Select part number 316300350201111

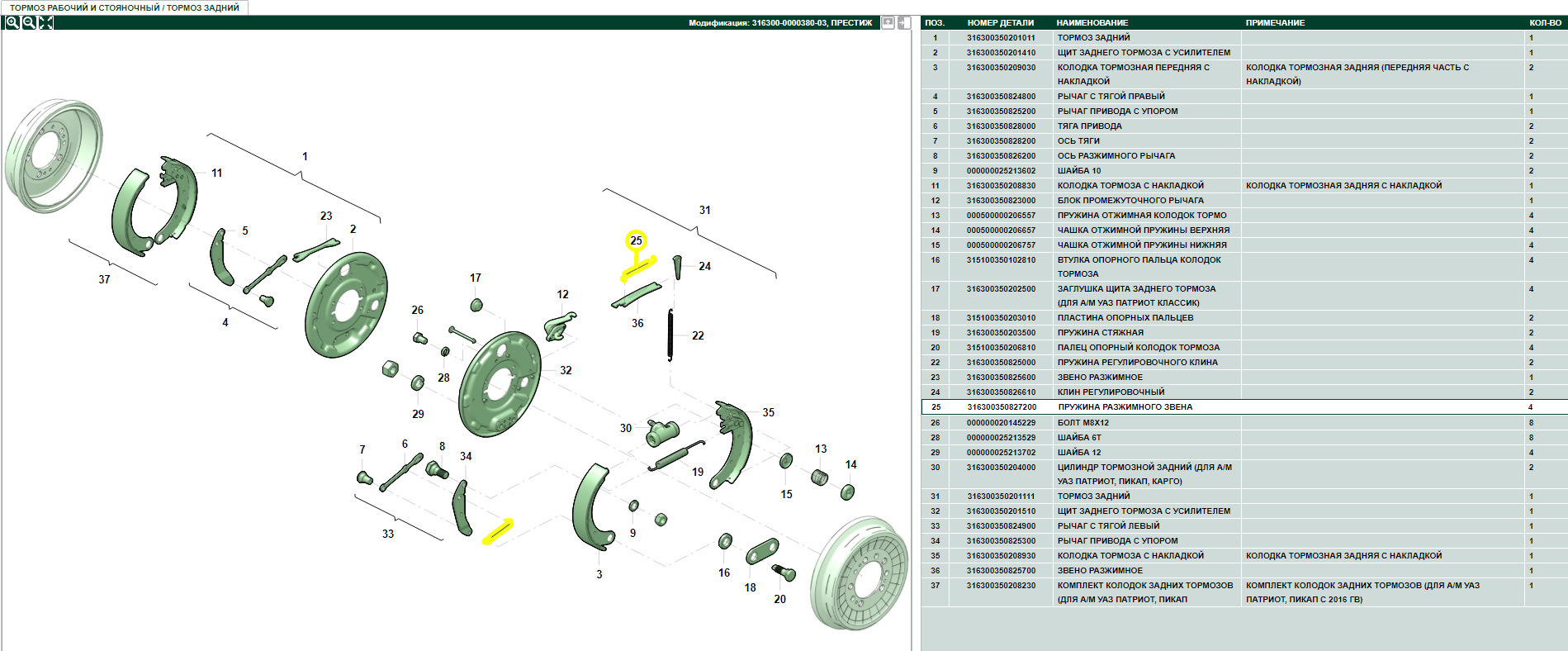tap(1001, 496)
